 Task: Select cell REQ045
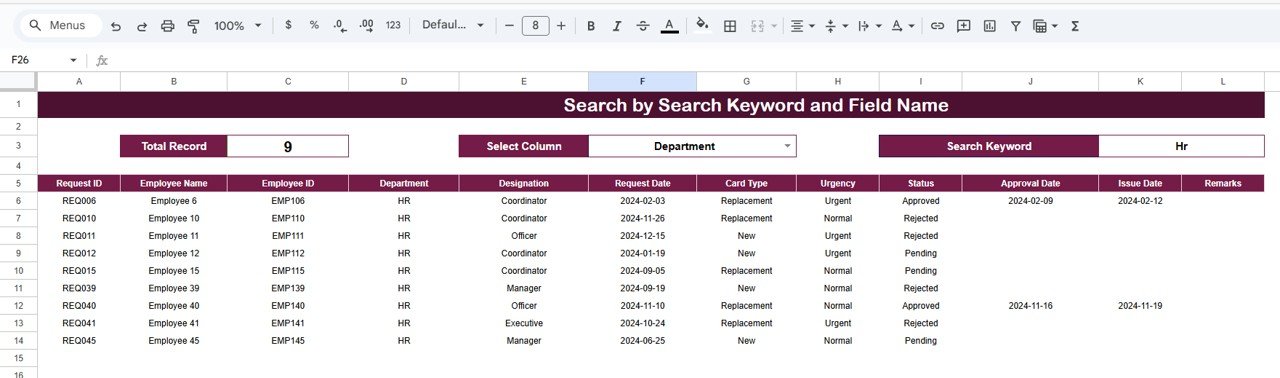[x=79, y=341]
